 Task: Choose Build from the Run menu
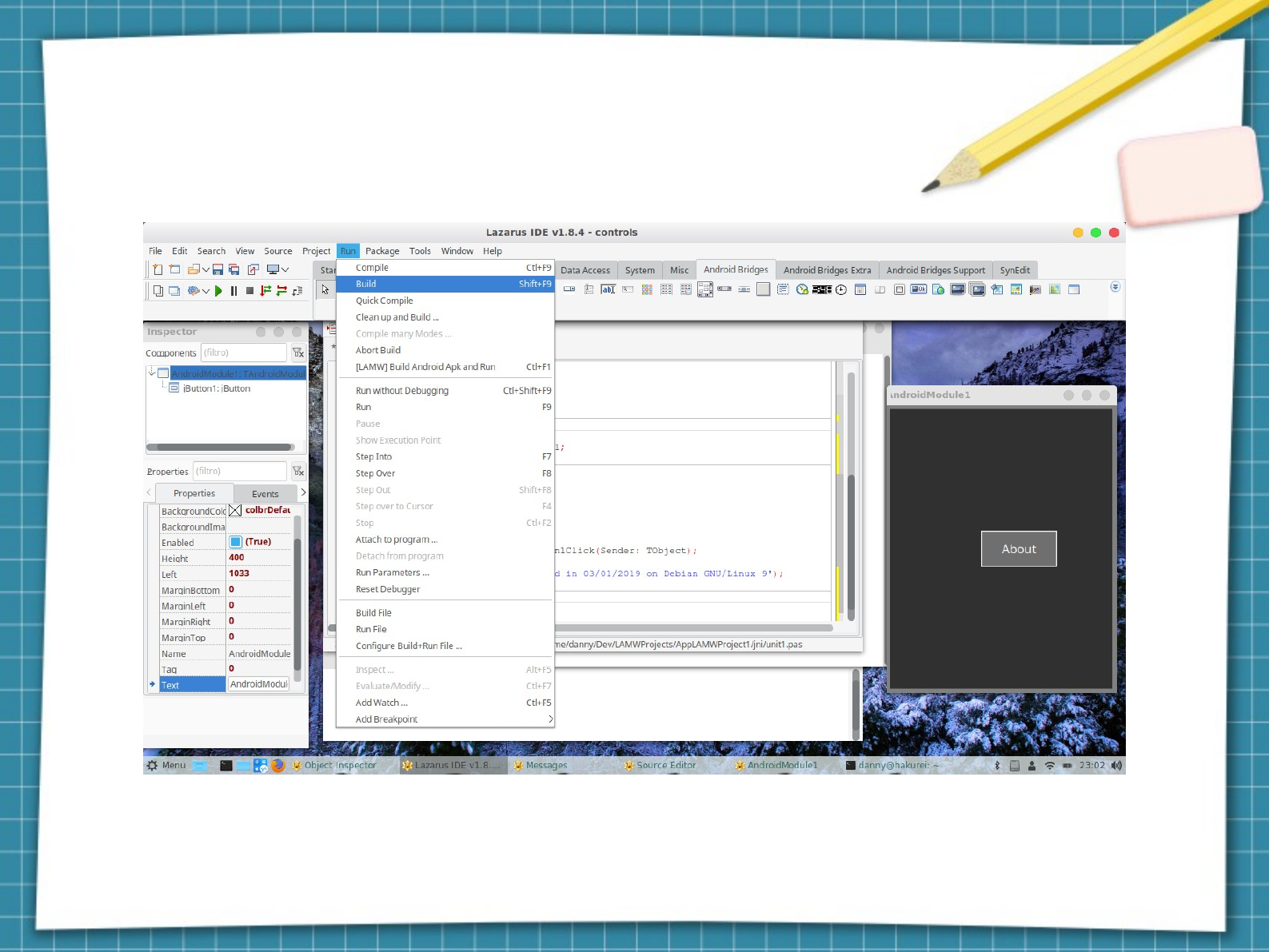(x=445, y=284)
